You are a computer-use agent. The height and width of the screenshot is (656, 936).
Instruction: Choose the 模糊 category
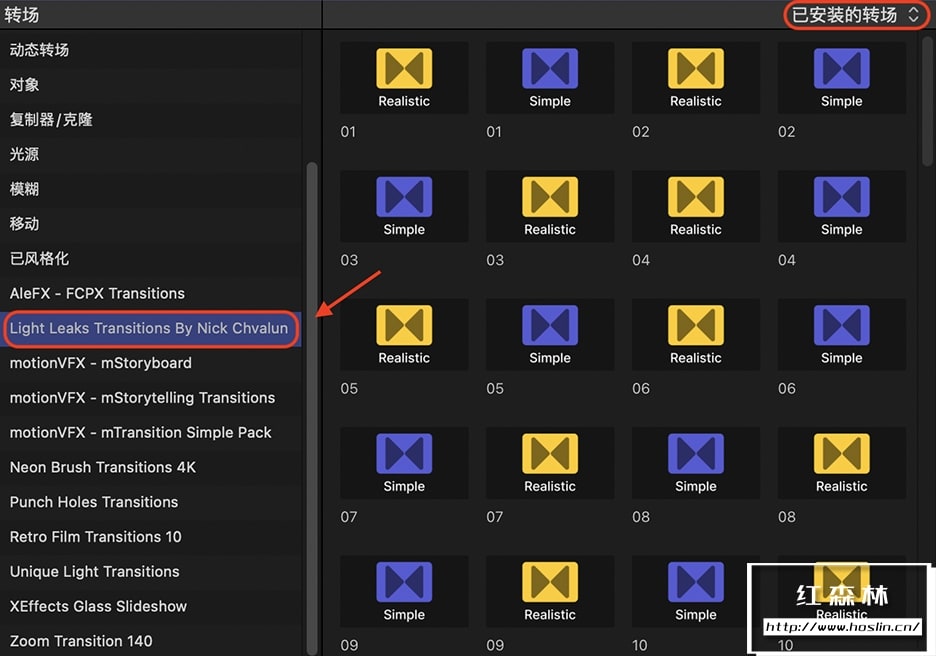150,189
